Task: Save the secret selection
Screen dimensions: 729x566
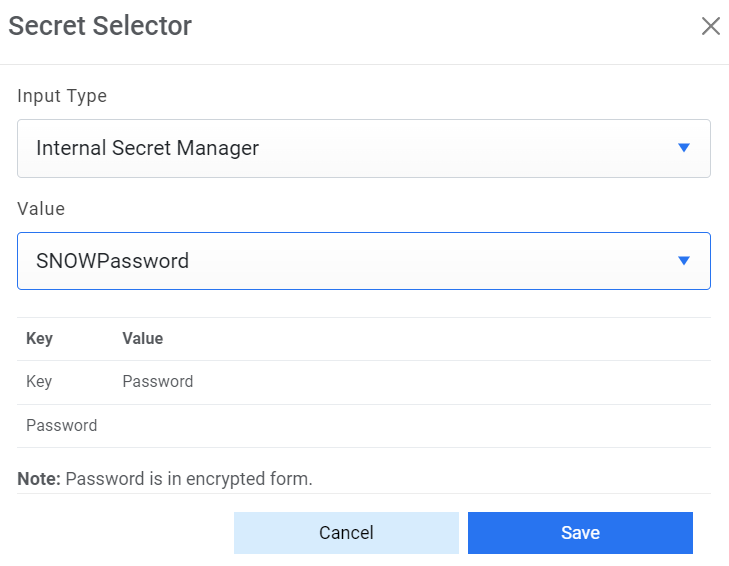Action: click(580, 533)
